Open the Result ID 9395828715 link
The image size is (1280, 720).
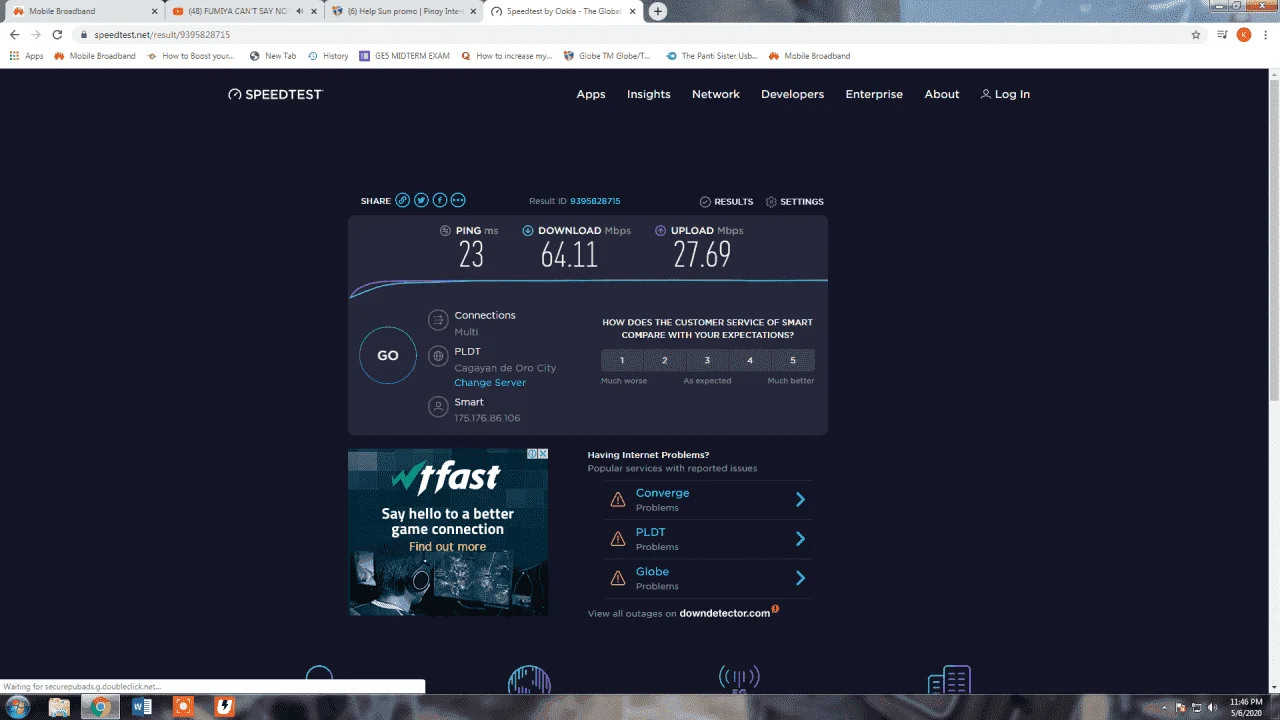(x=595, y=201)
